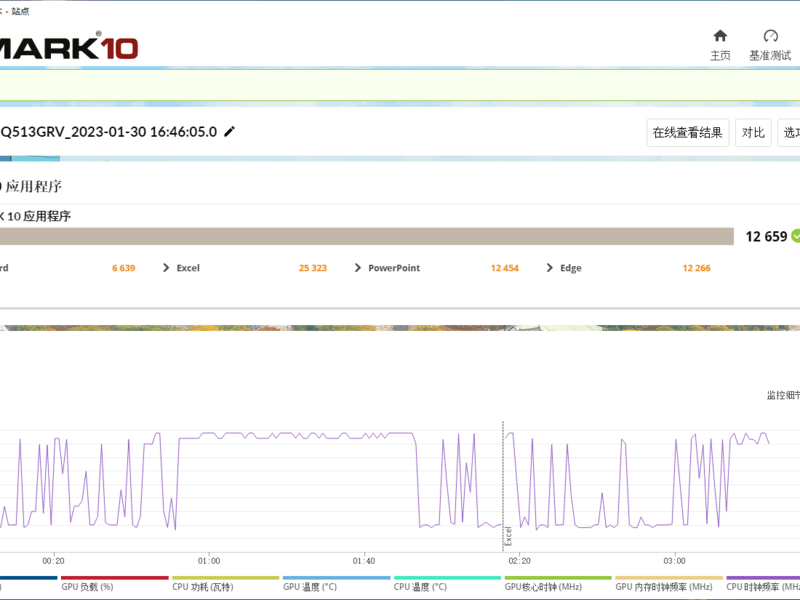Image resolution: width=800 pixels, height=600 pixels.
Task: Click the 在线查看结果 button
Action: click(688, 133)
